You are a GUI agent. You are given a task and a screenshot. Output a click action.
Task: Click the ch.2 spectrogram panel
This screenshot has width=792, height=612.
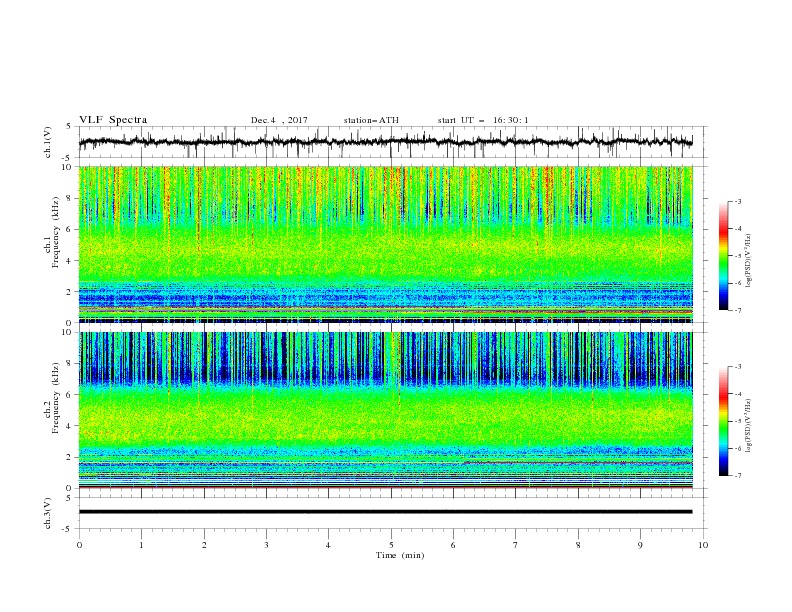click(385, 410)
